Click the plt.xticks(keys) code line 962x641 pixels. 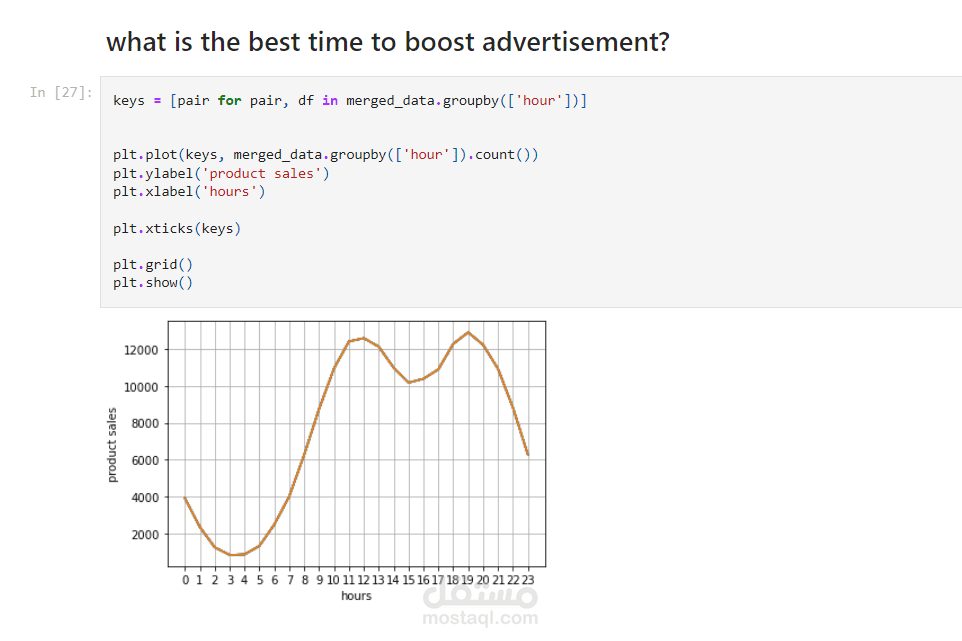[x=176, y=228]
